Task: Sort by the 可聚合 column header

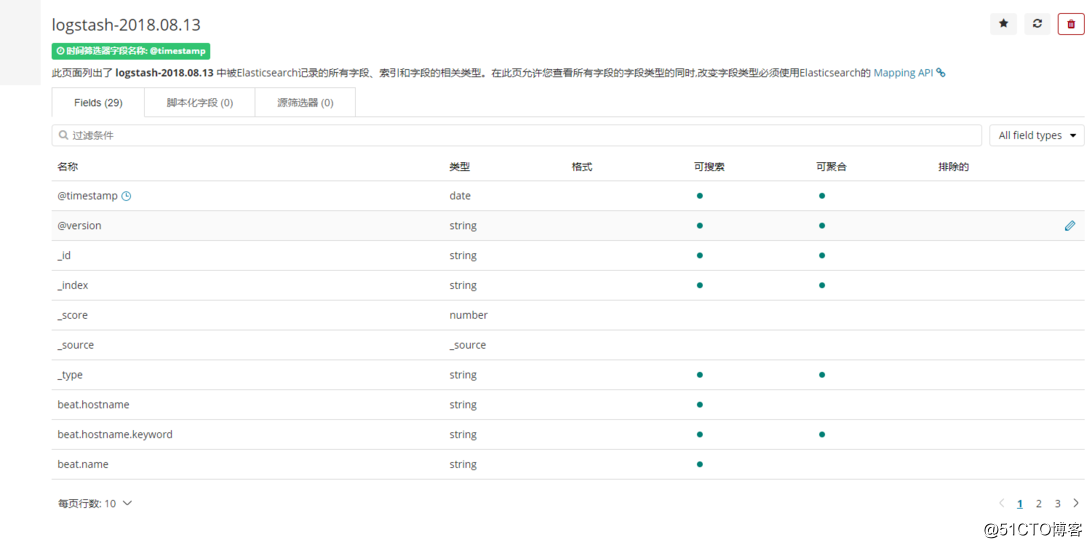Action: 832,166
